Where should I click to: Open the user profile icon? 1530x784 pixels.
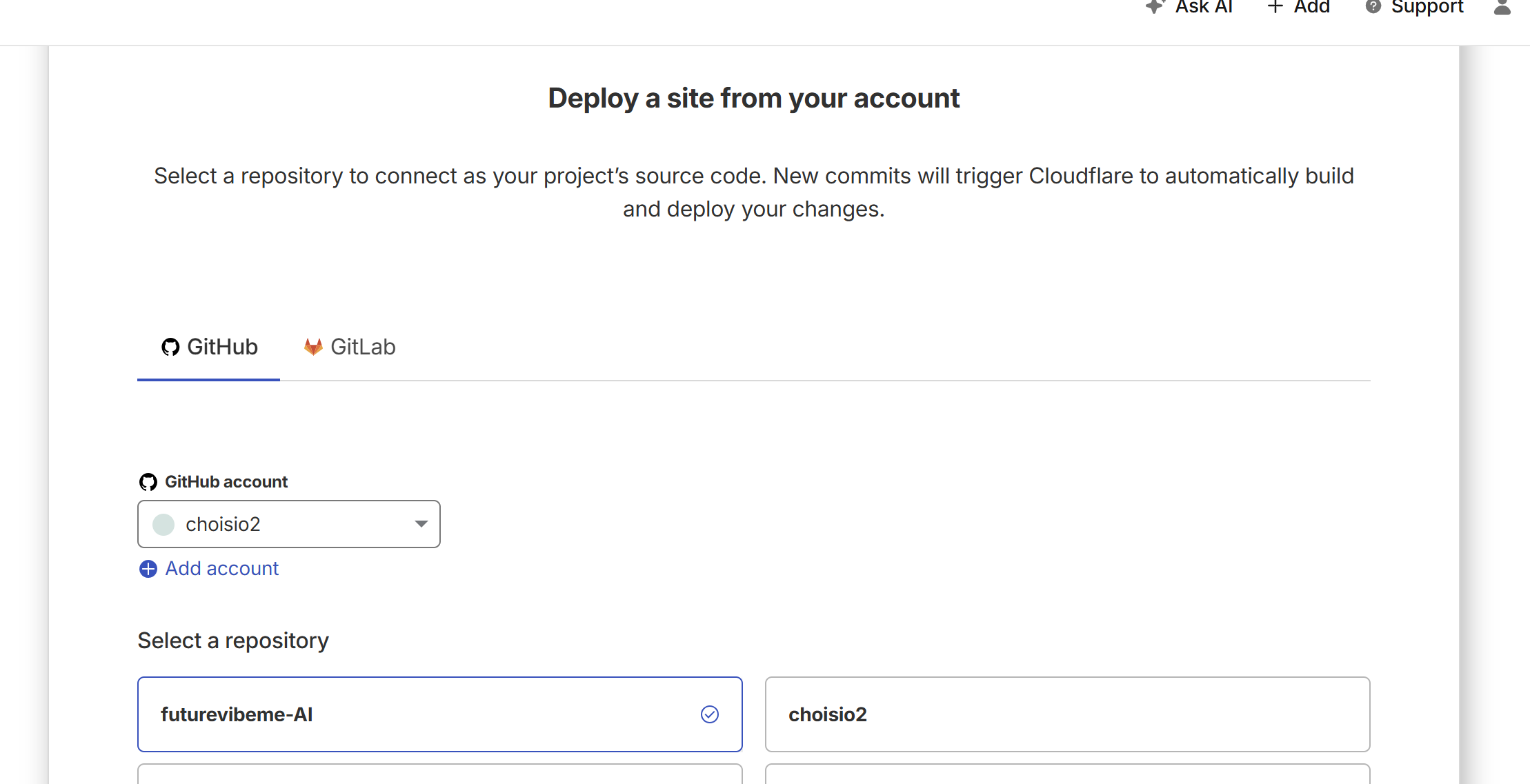[1502, 7]
